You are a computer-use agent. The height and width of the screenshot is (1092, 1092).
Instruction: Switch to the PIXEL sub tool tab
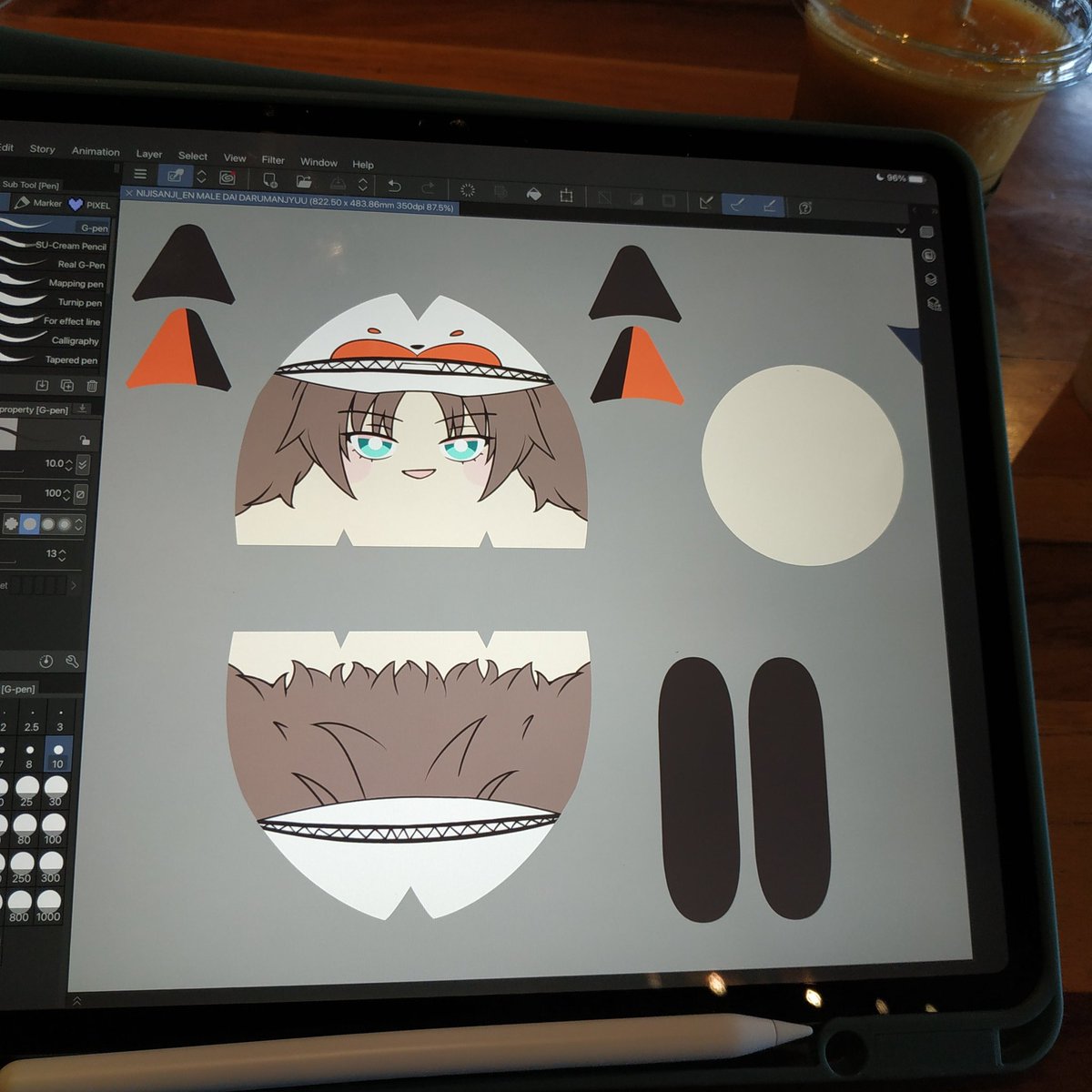pos(90,205)
